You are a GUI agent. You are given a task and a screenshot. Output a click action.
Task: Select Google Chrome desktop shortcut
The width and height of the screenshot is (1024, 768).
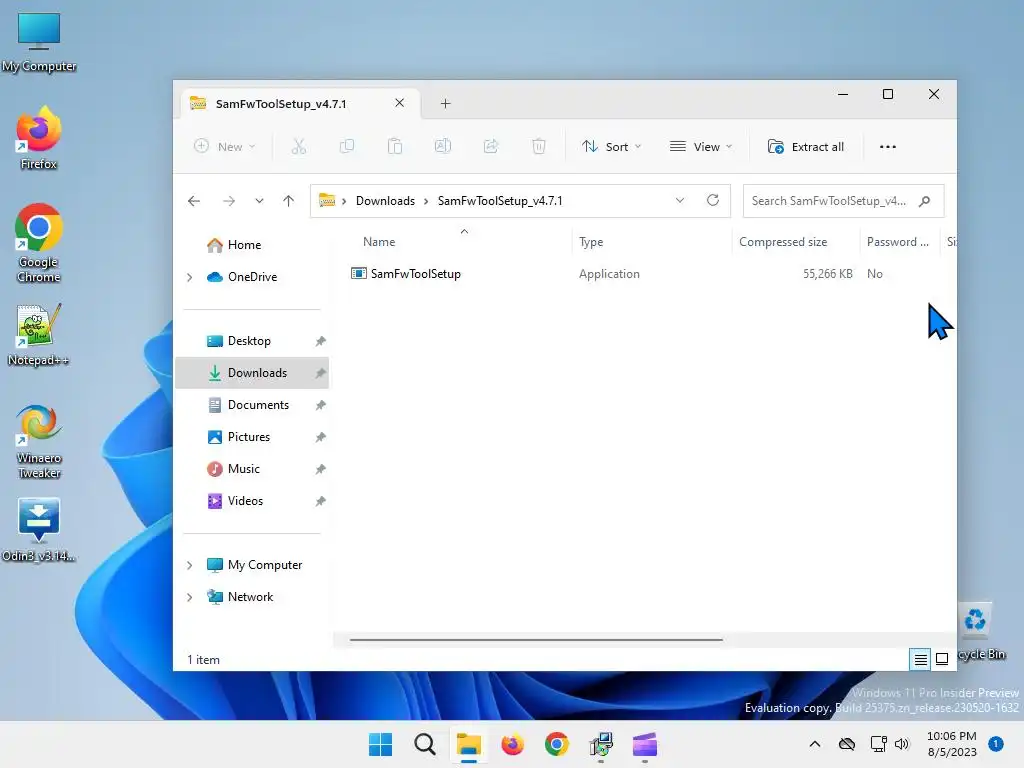tap(39, 243)
